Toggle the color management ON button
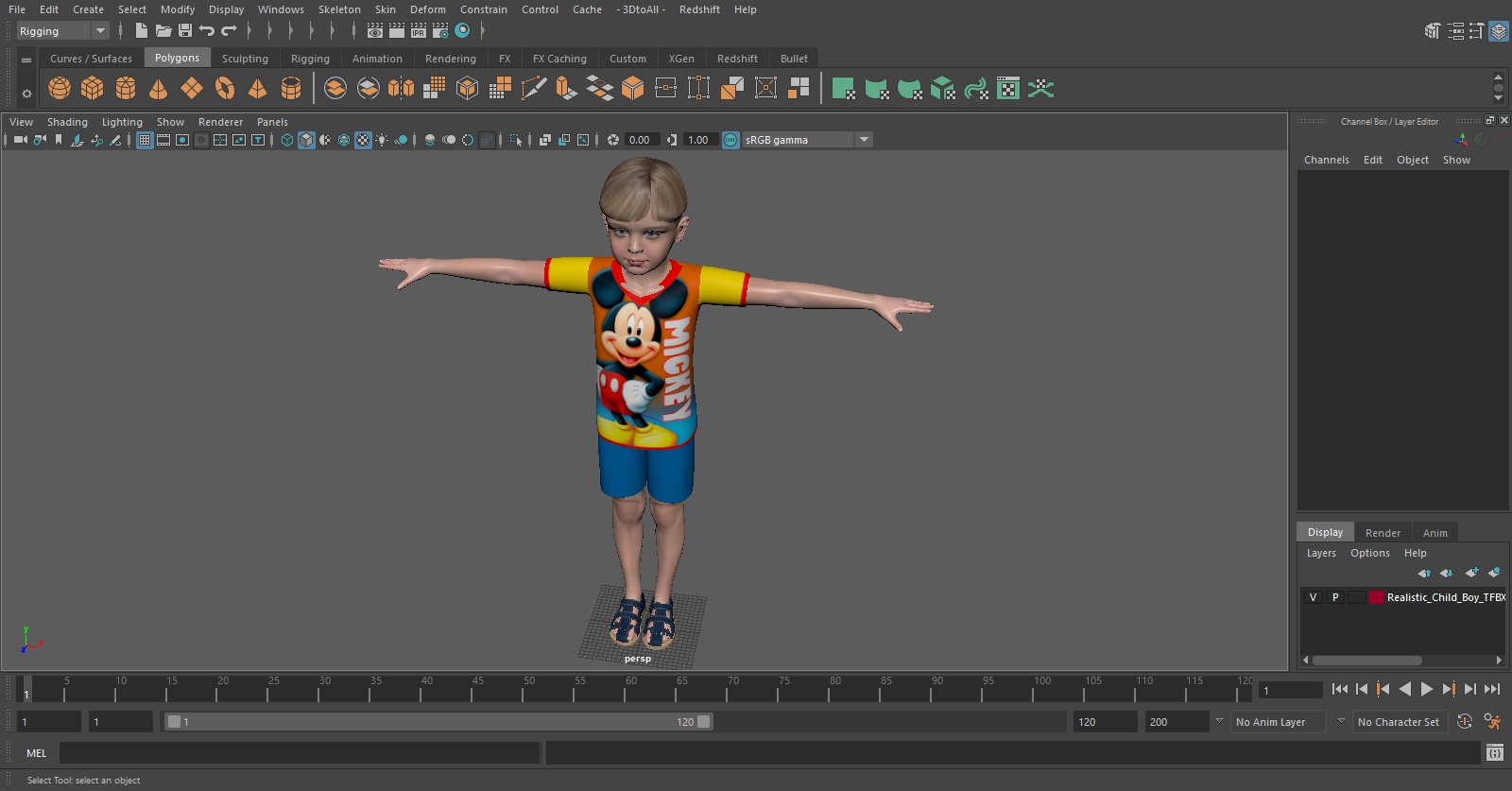The width and height of the screenshot is (1512, 791). point(730,140)
